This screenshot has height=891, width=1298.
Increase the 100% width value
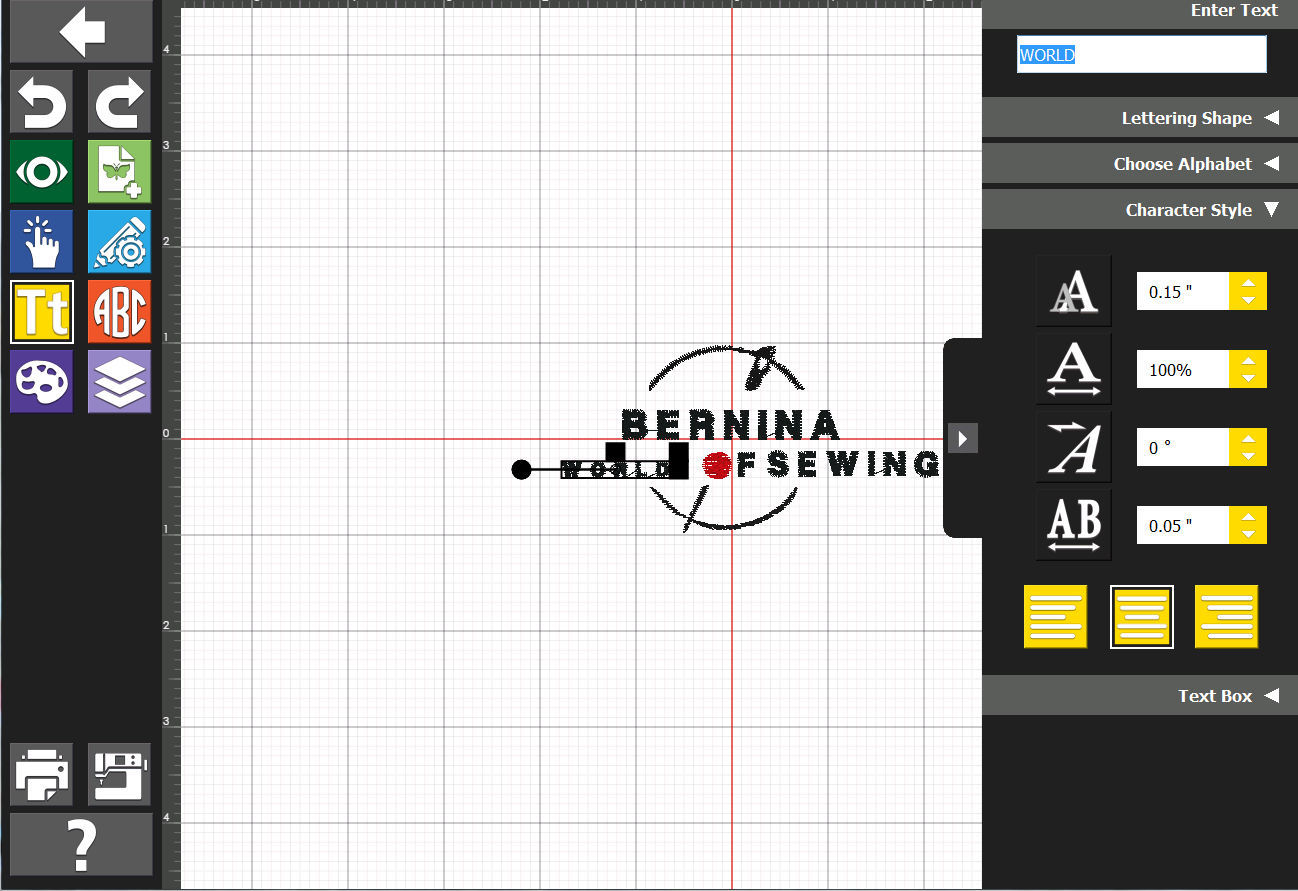coord(1248,361)
